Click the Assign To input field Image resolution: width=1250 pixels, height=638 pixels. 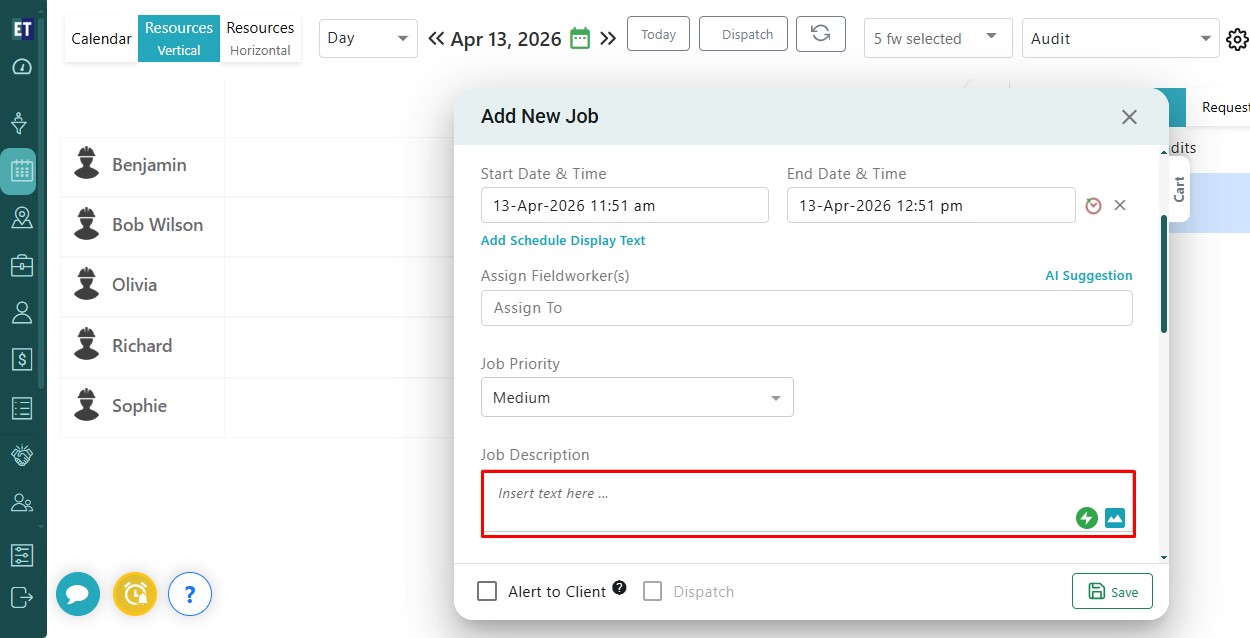tap(806, 308)
